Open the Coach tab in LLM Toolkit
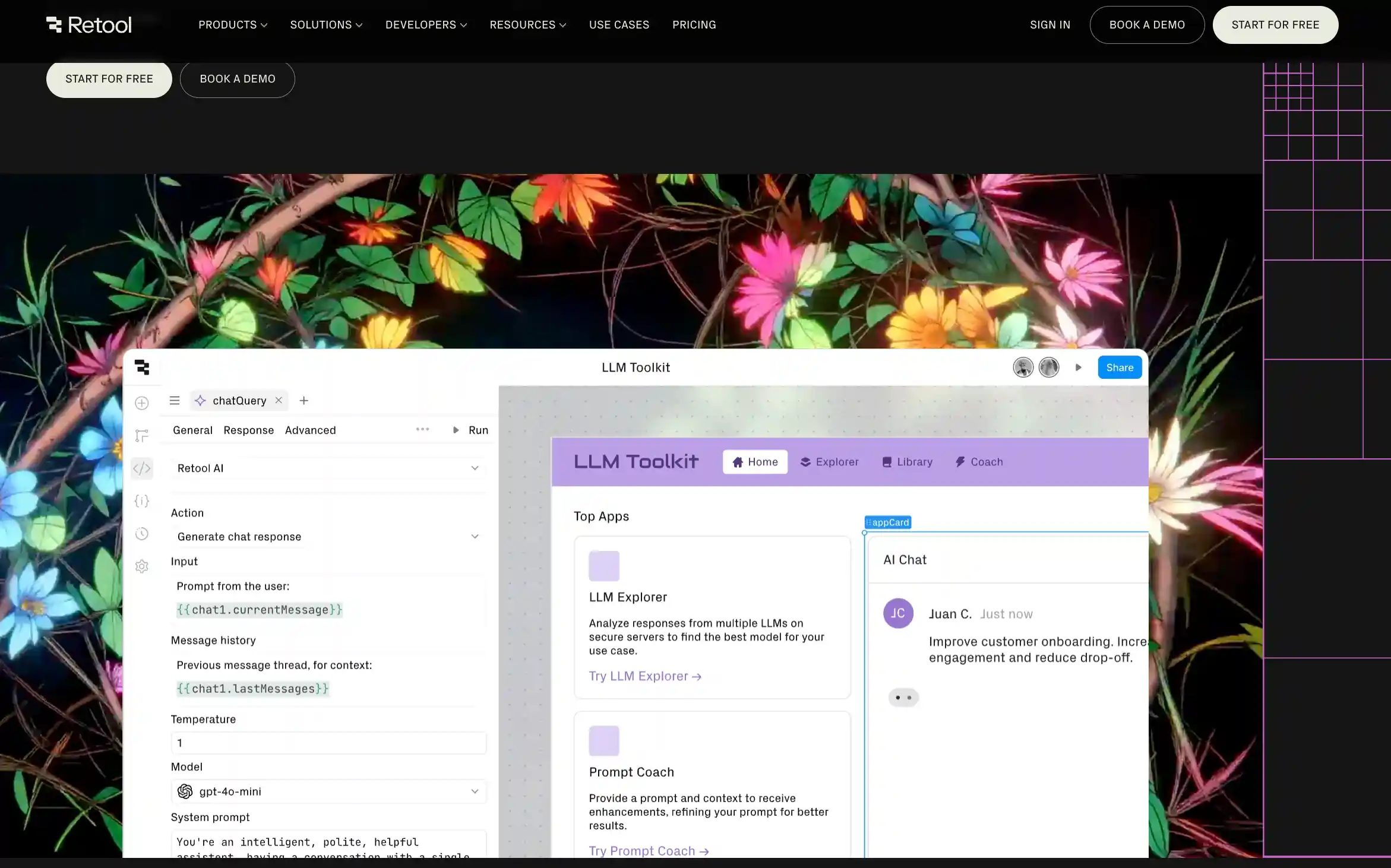This screenshot has height=868, width=1391. tap(979, 462)
